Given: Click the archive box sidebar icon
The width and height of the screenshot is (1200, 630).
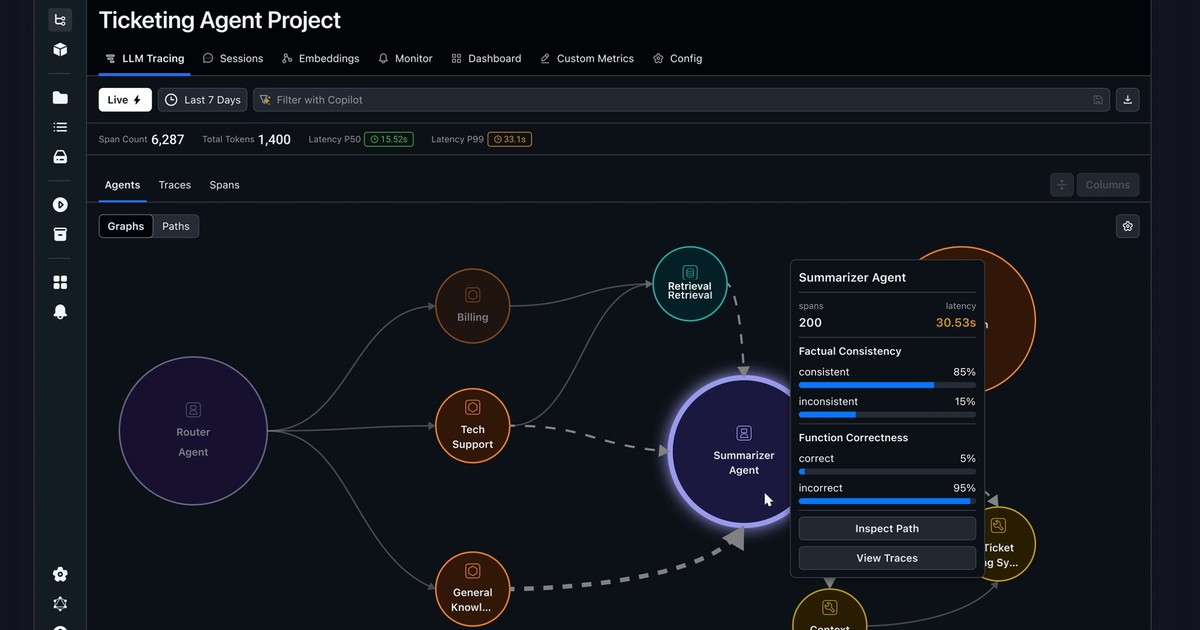Looking at the screenshot, I should click(60, 234).
